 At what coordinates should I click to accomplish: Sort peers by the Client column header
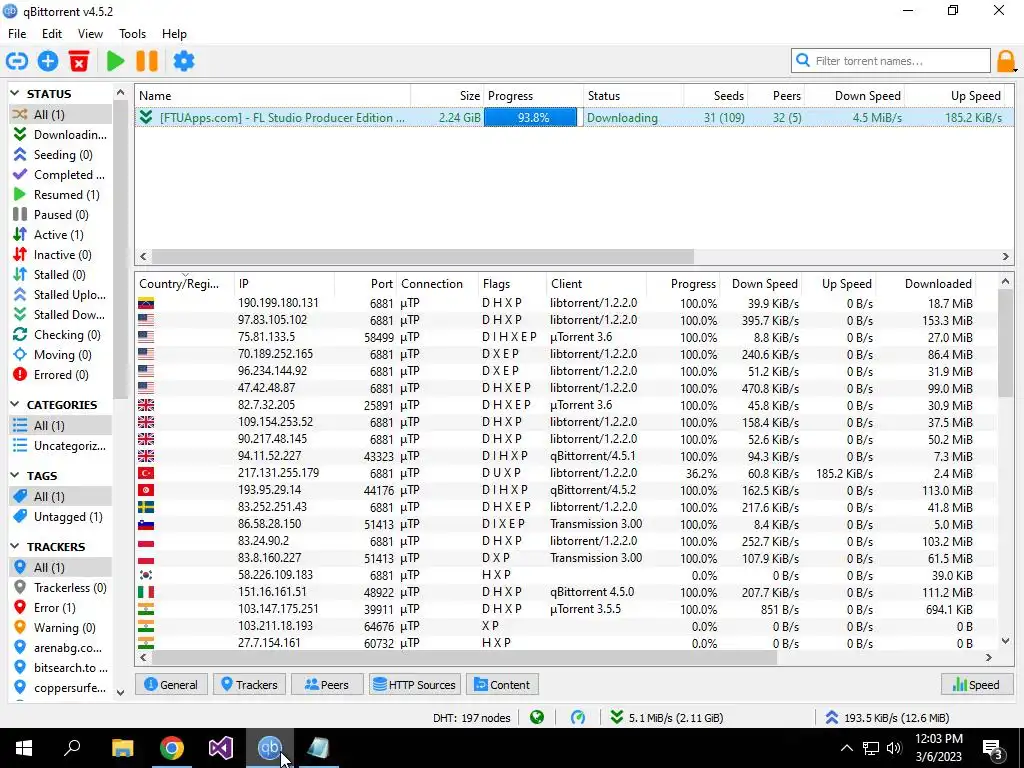click(596, 284)
